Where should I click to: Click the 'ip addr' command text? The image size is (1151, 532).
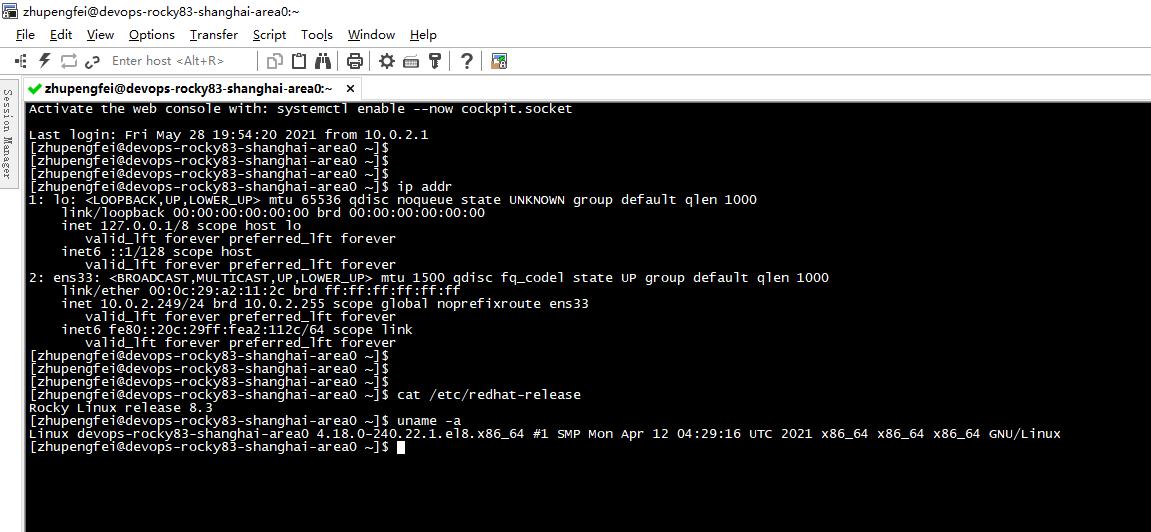click(x=425, y=186)
